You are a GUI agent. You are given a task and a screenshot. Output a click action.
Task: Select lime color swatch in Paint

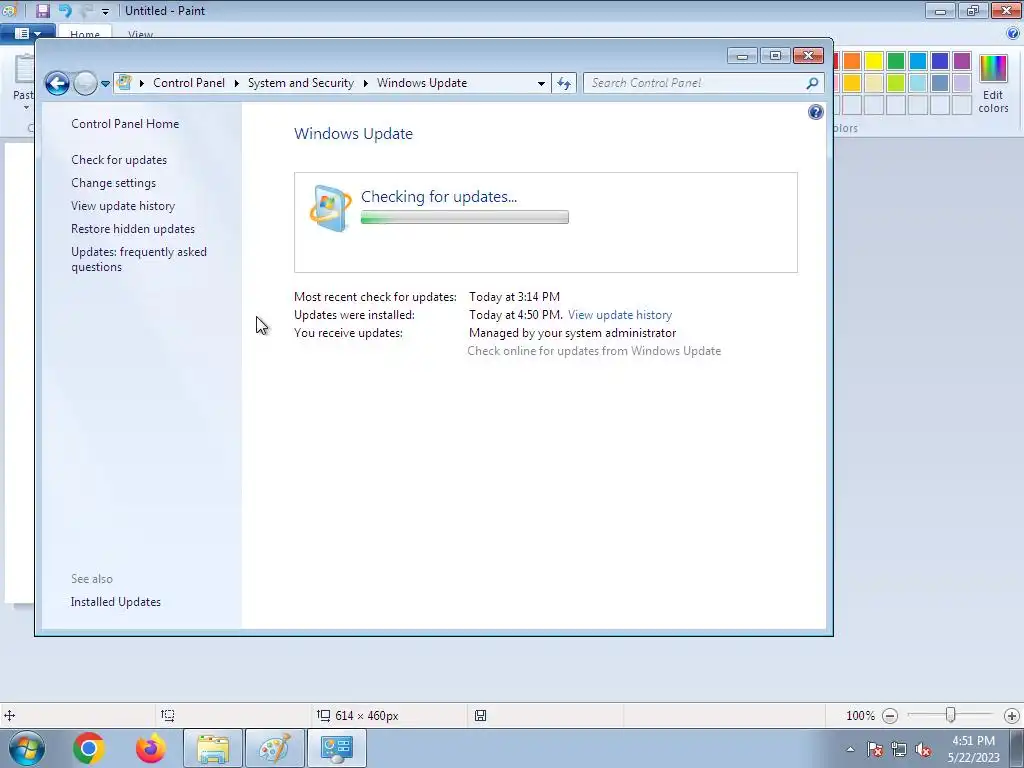coord(896,83)
